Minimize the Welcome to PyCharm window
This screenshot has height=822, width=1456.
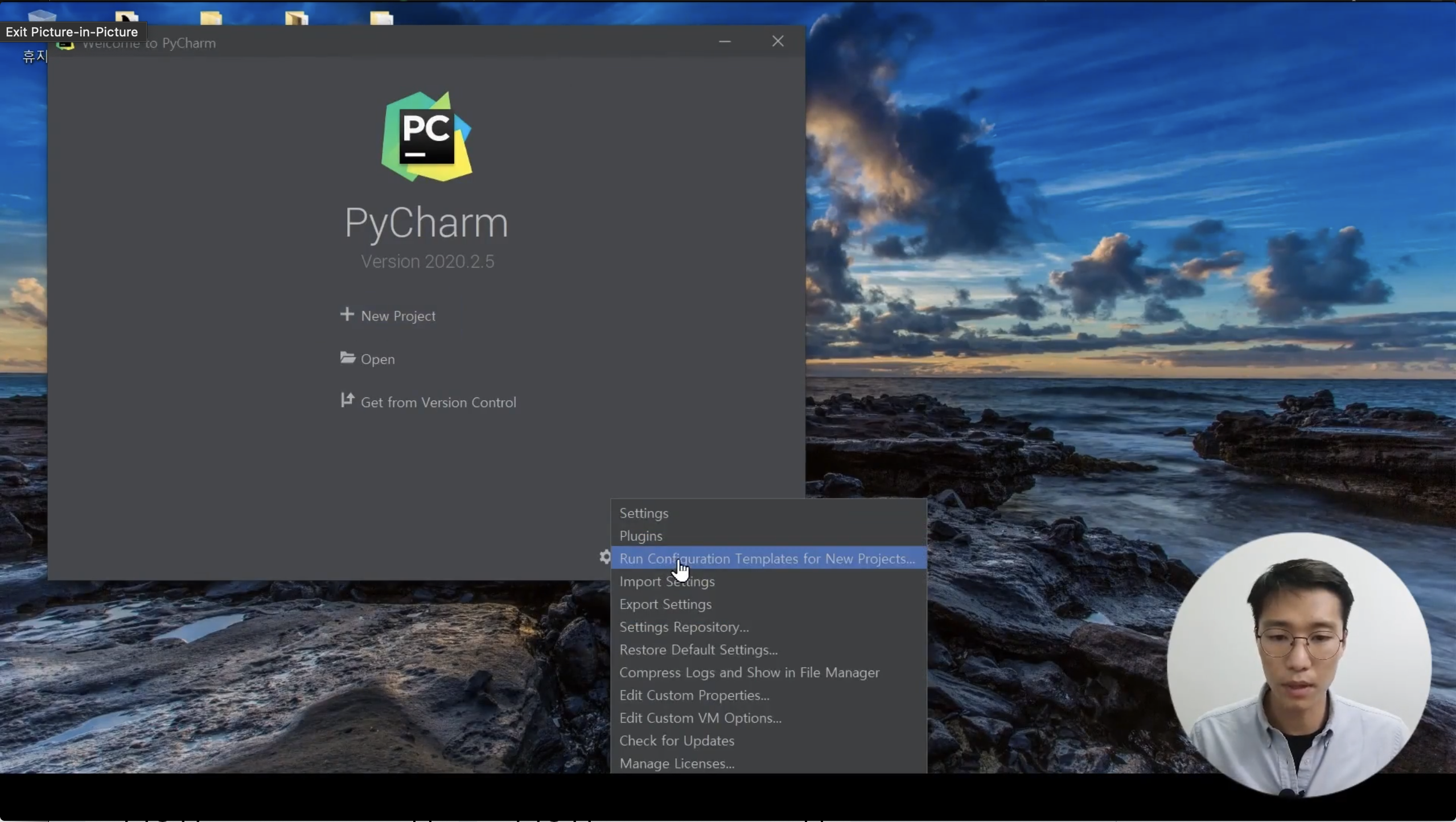[x=725, y=42]
